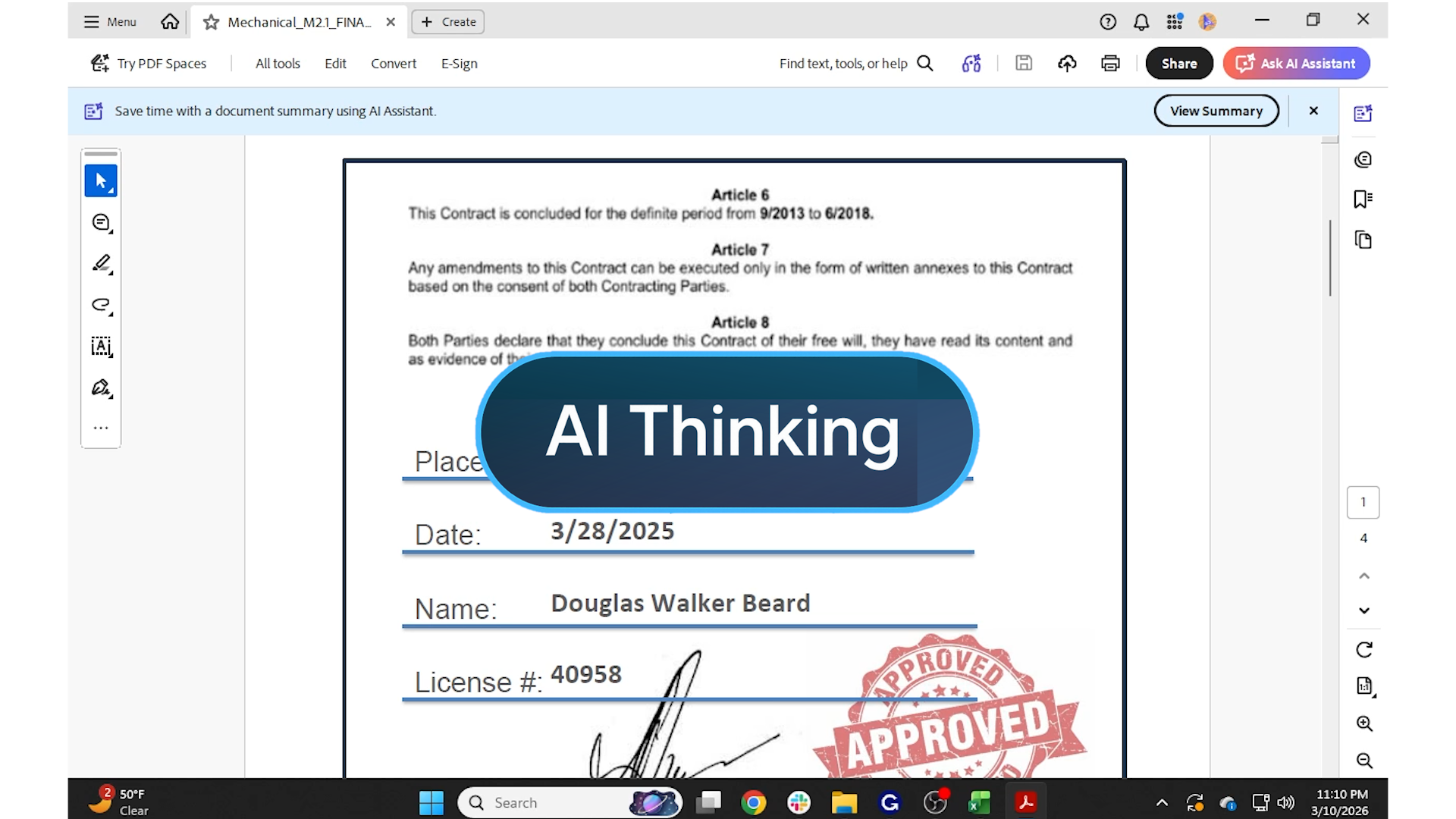Open the Menu hamburger button

pos(110,22)
